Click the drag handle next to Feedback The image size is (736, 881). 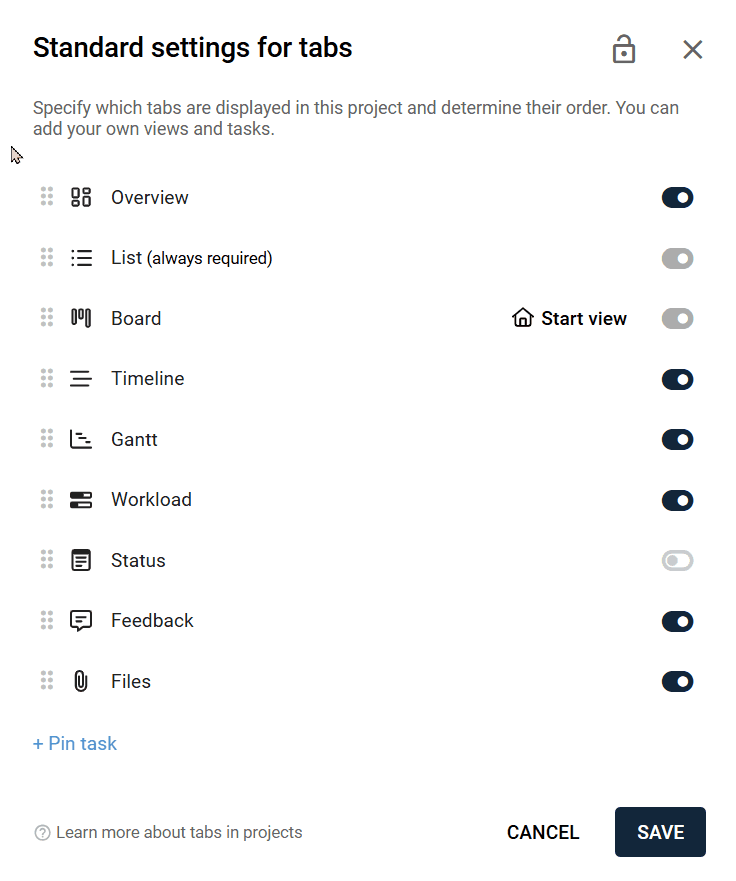pyautogui.click(x=47, y=620)
